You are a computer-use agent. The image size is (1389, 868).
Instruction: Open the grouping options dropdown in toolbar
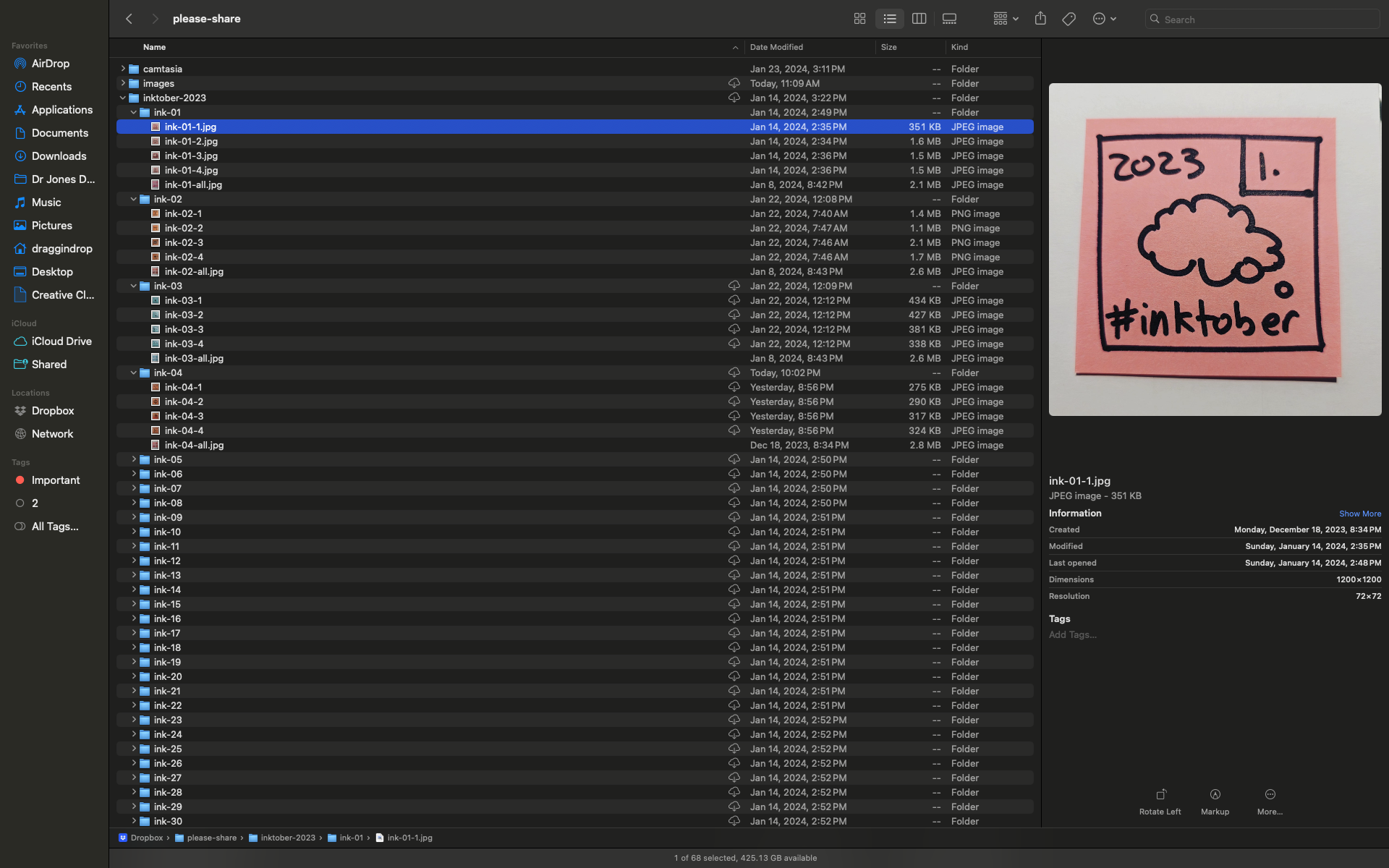pyautogui.click(x=1006, y=18)
